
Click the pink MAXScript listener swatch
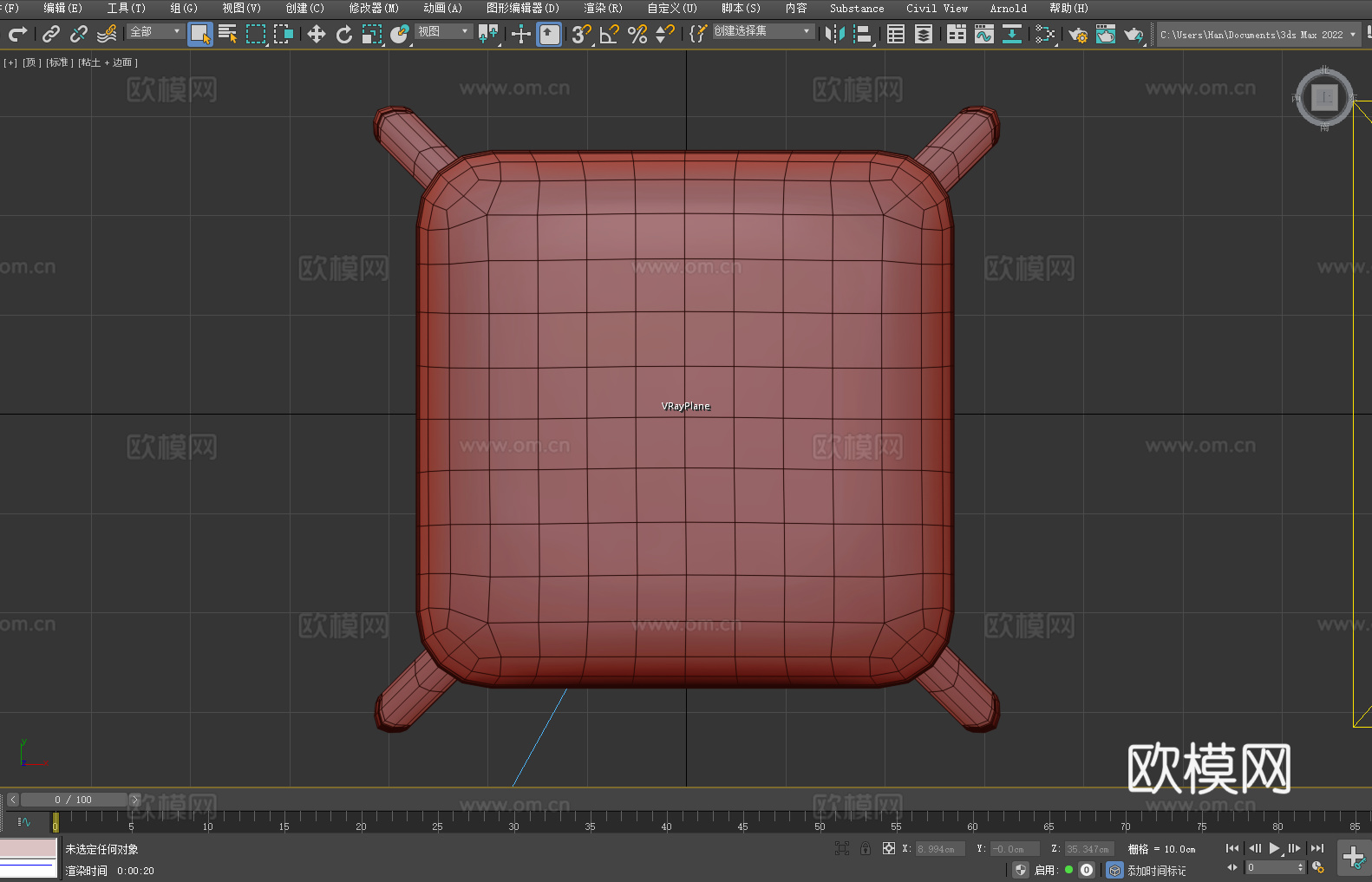coord(28,848)
